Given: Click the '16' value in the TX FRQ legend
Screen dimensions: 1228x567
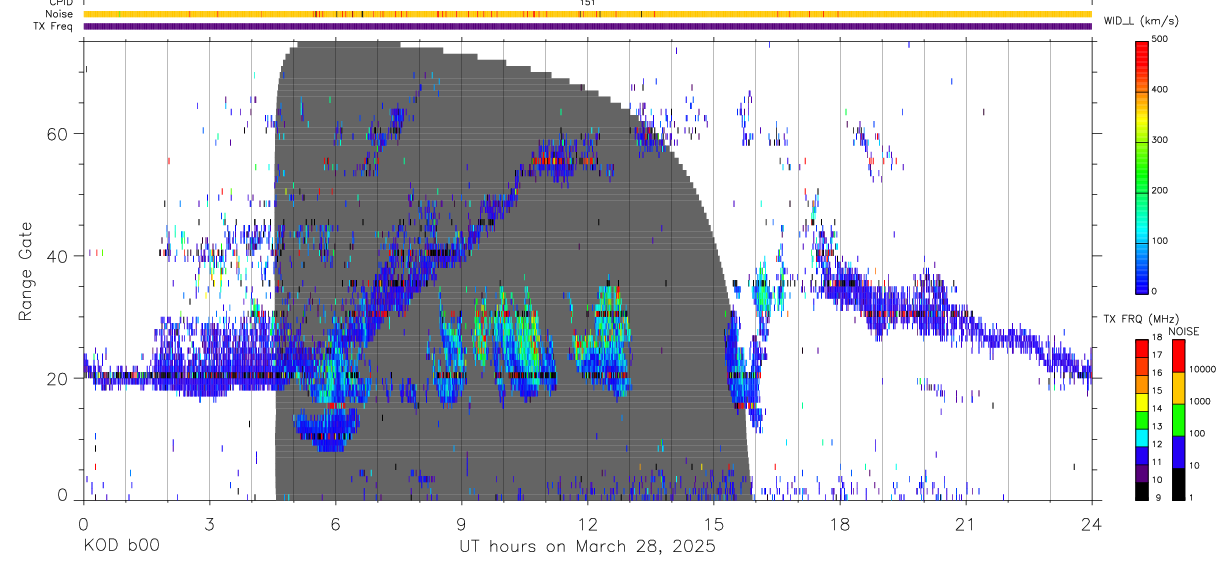Looking at the screenshot, I should (x=1158, y=374).
